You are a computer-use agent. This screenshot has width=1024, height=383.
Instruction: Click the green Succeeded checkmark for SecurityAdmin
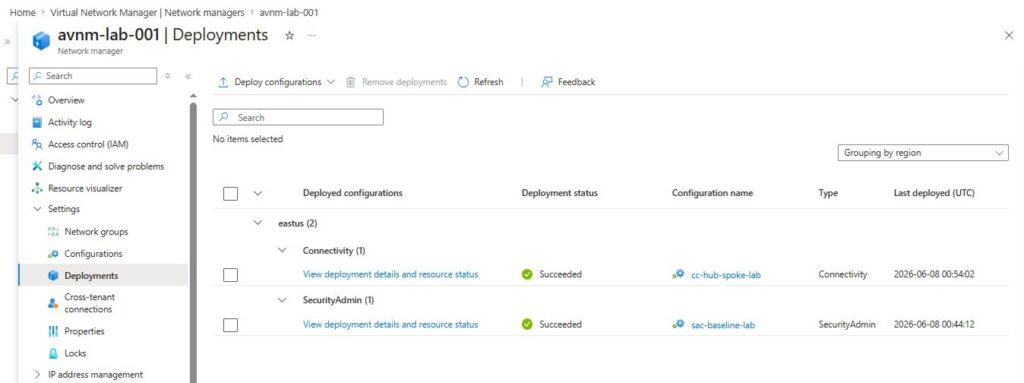click(x=527, y=324)
